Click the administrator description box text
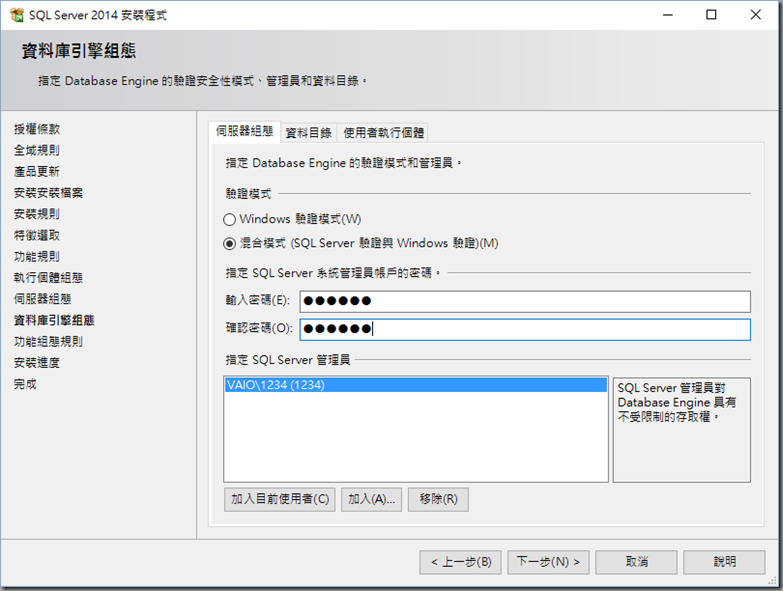Screen dimensions: 783x591 coord(677,402)
